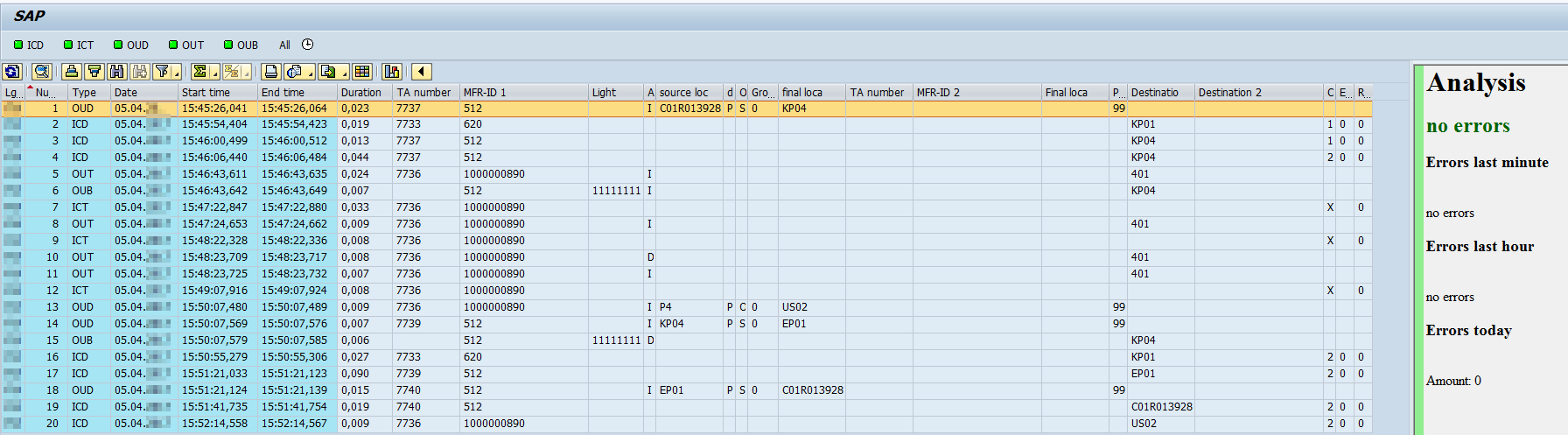This screenshot has width=1568, height=435.
Task: Click the TA number column header
Action: click(423, 92)
